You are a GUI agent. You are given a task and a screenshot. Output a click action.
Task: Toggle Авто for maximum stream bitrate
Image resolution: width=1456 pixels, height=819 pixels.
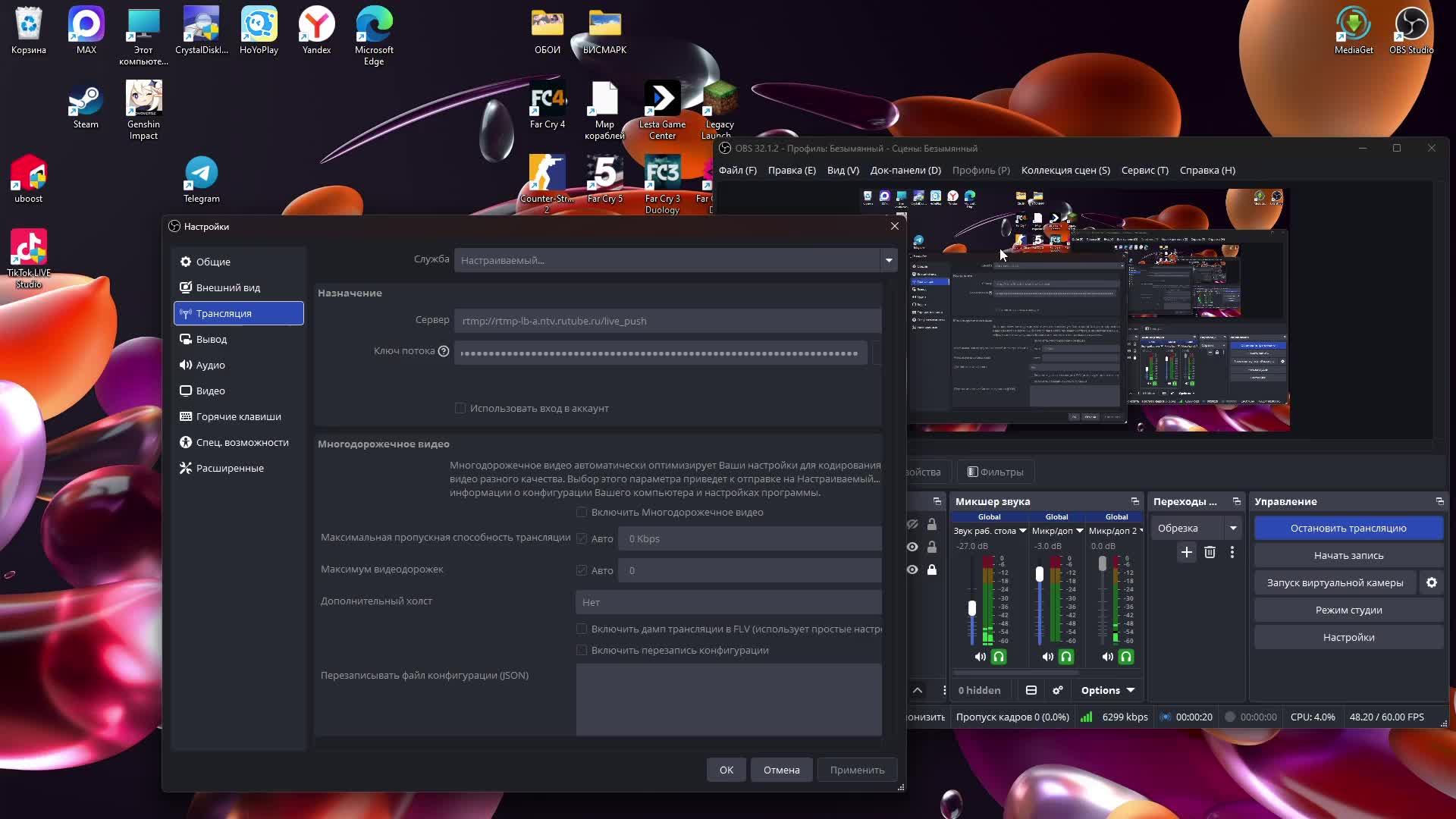click(582, 538)
